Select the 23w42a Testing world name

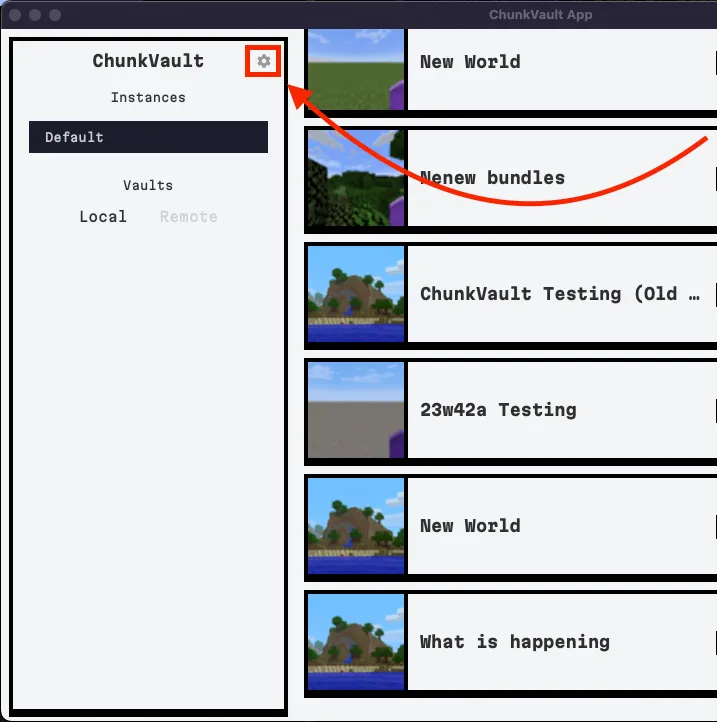pos(498,410)
